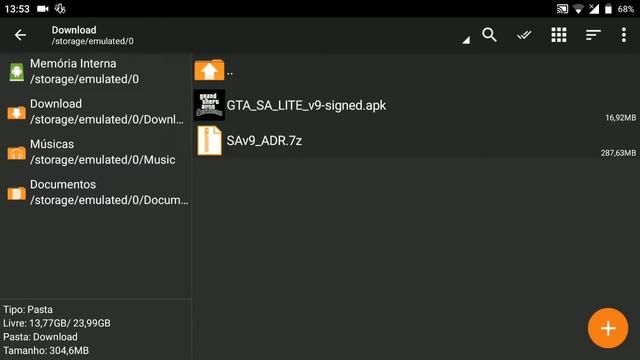Tap the orange plus floating button
Image resolution: width=640 pixels, height=360 pixels.
(x=608, y=328)
